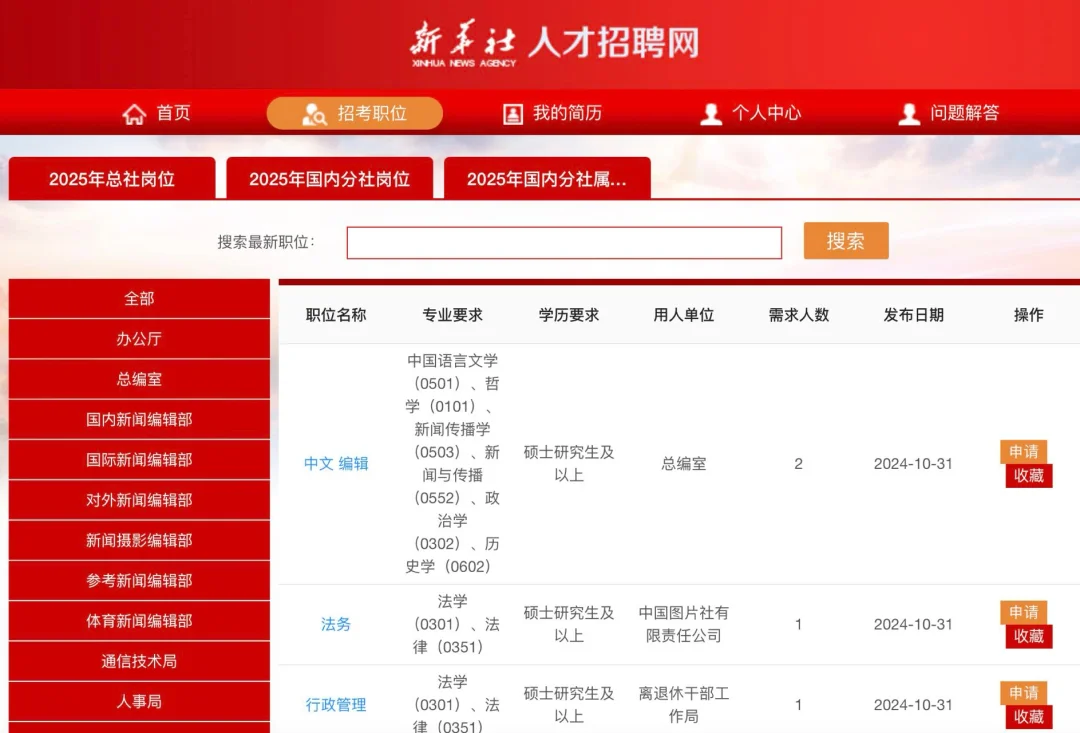Click the orange 搜索 button
Viewport: 1080px width, 733px height.
846,240
